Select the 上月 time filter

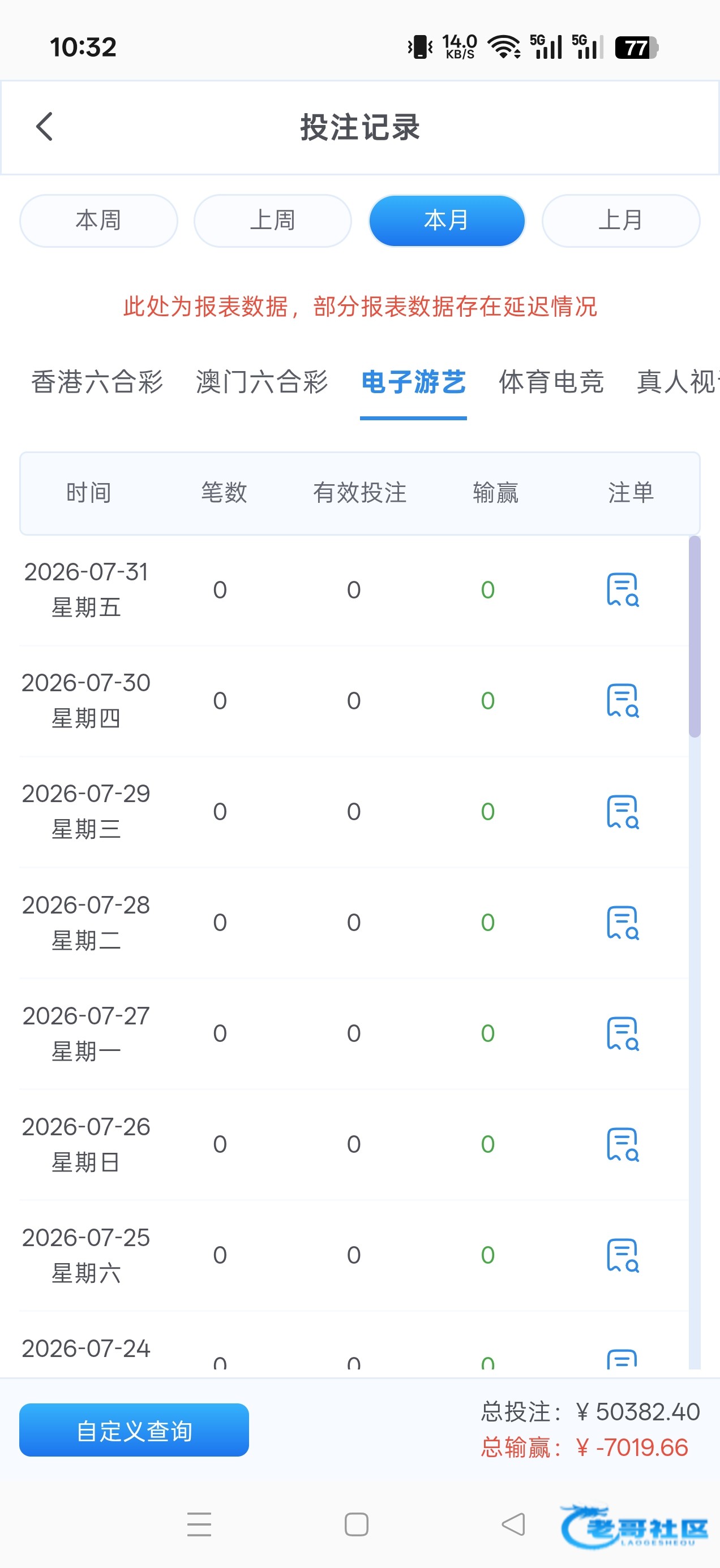tap(621, 221)
